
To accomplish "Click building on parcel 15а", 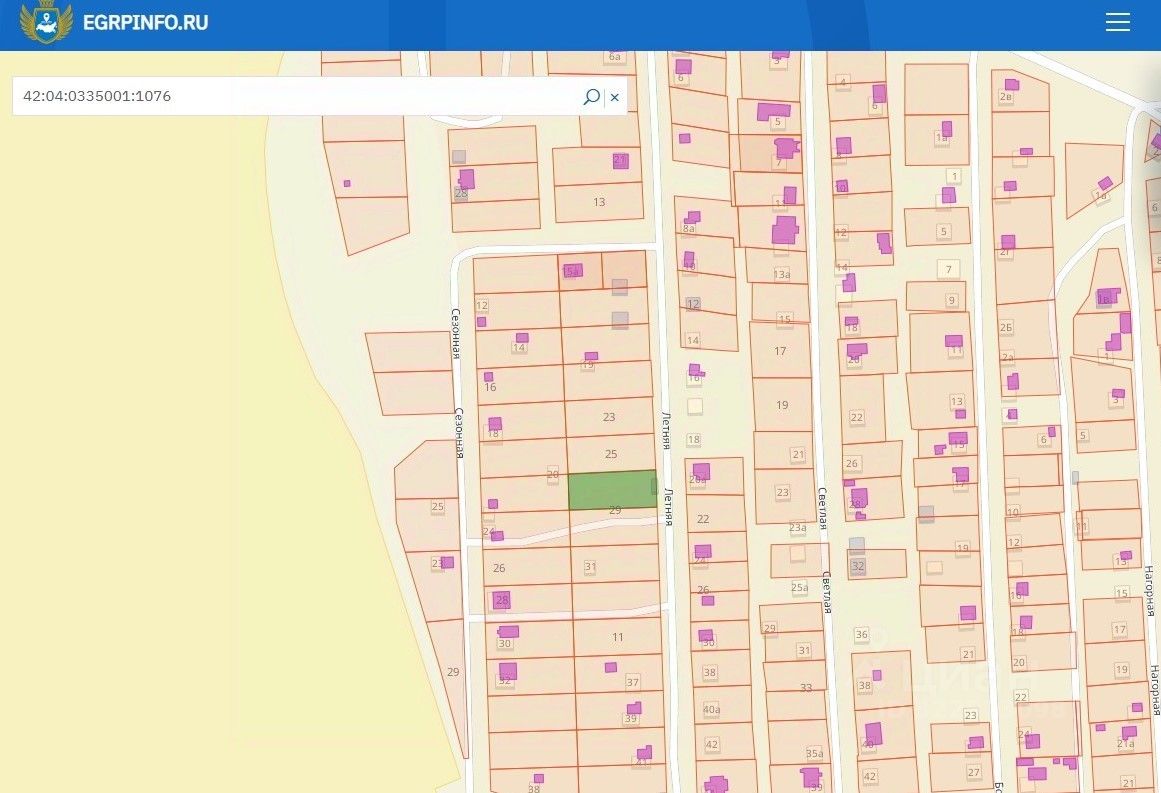I will [x=572, y=270].
